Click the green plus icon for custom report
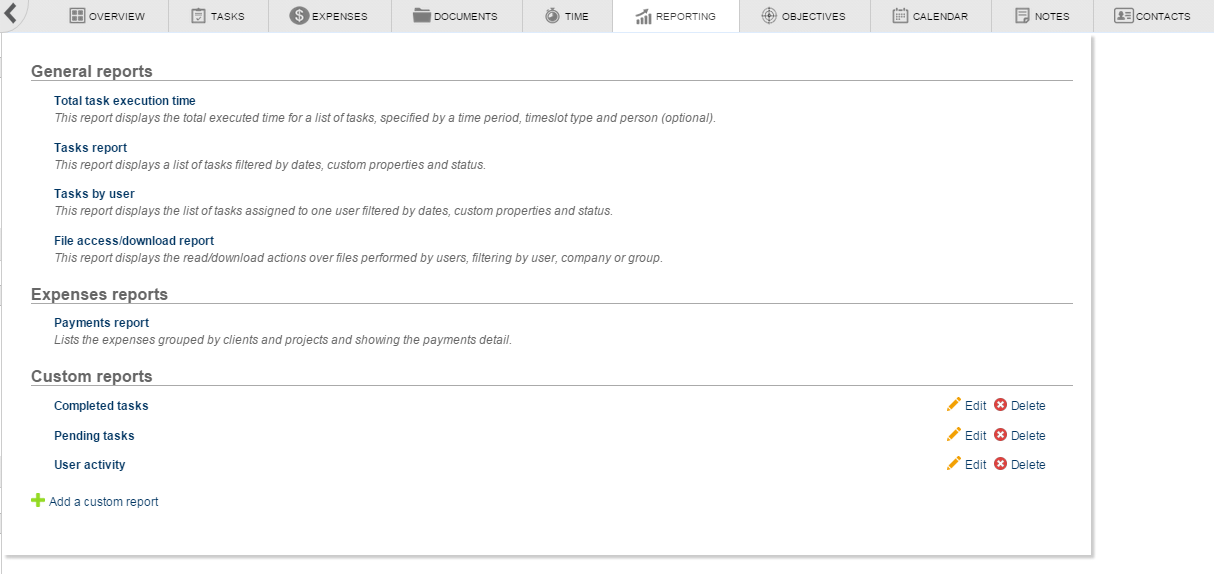 click(x=38, y=500)
